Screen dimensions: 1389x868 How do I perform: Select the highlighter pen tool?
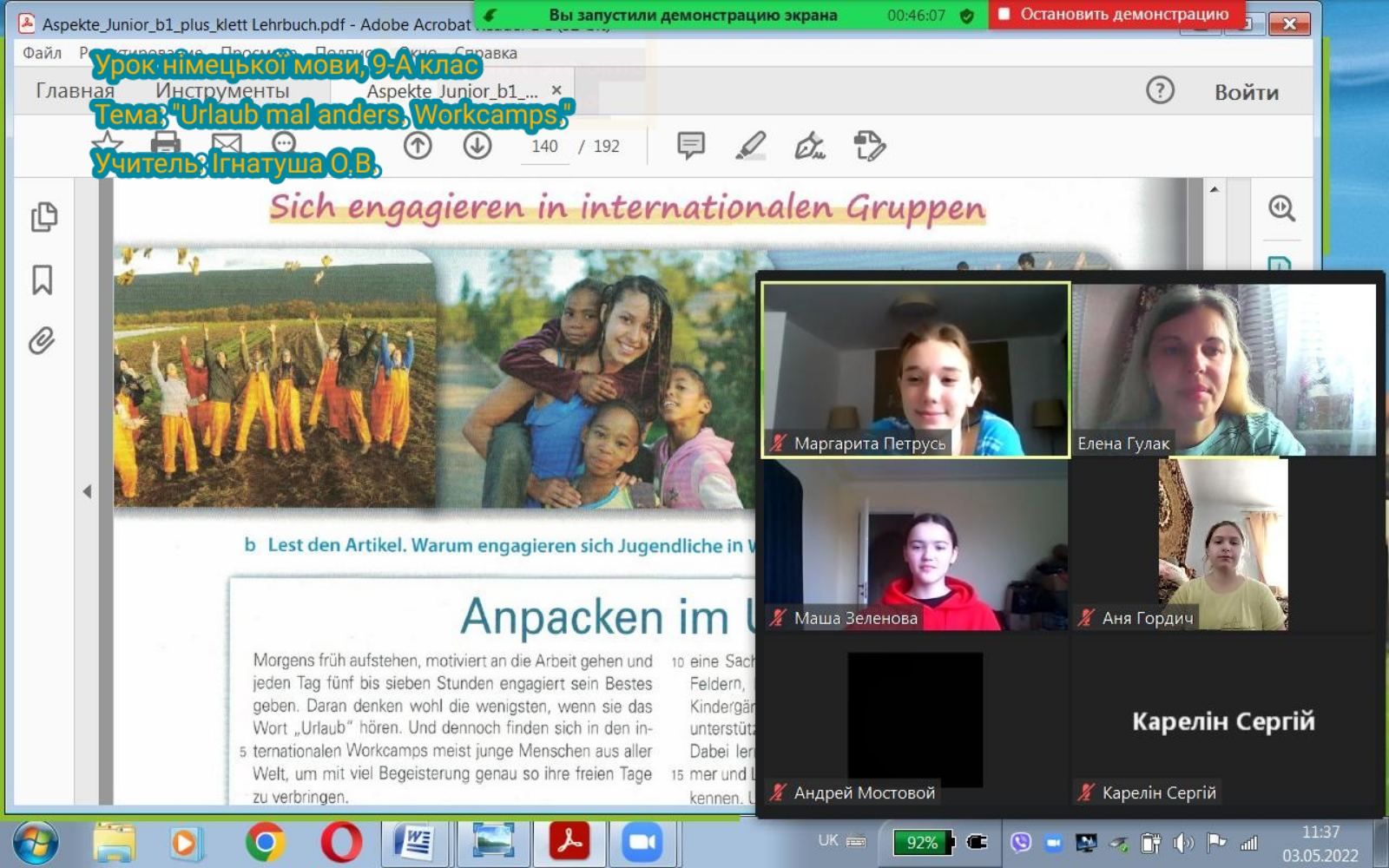750,146
